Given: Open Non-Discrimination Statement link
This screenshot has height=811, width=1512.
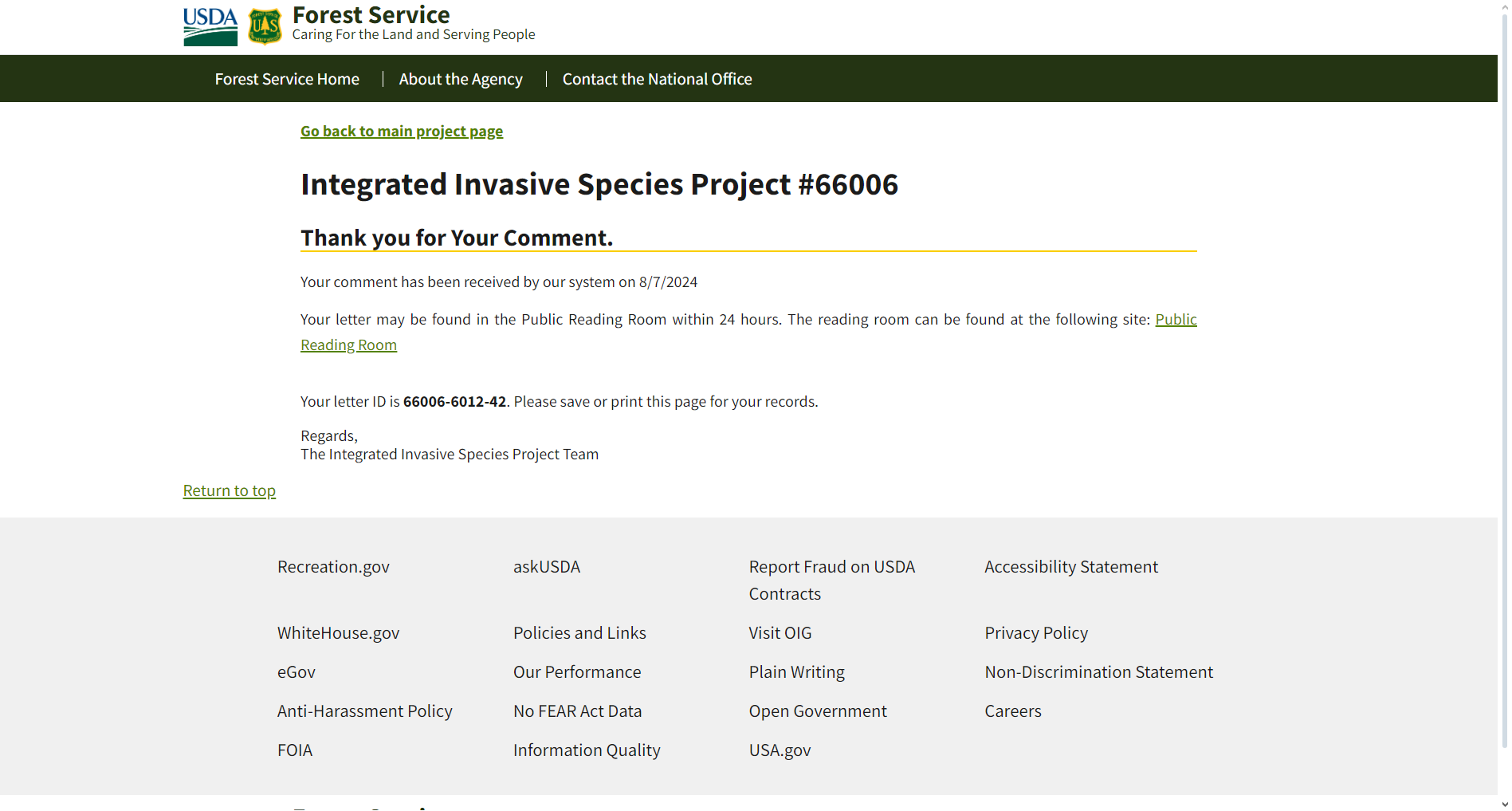Looking at the screenshot, I should (1098, 672).
